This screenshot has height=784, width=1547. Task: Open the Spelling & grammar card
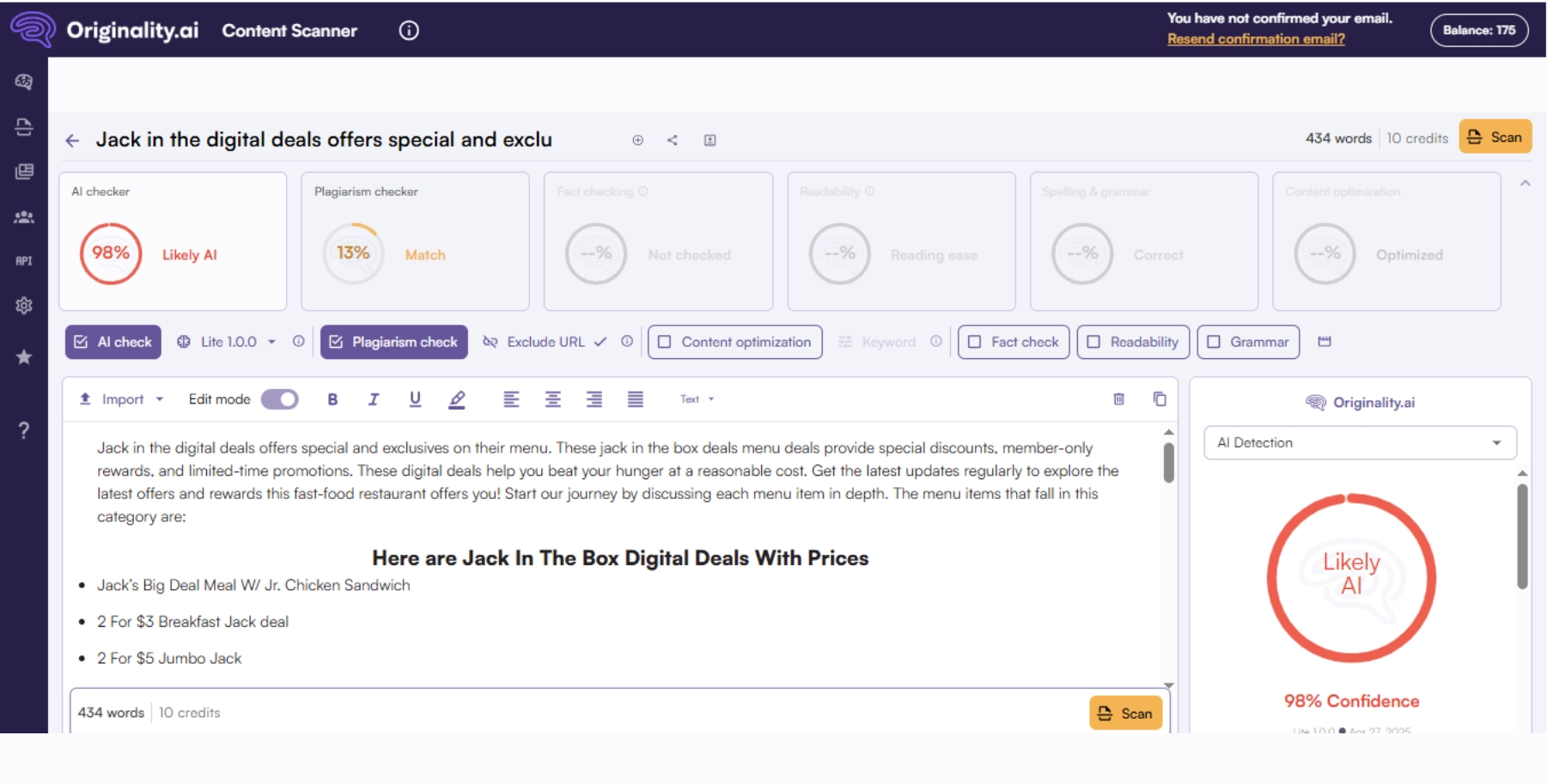(1144, 241)
